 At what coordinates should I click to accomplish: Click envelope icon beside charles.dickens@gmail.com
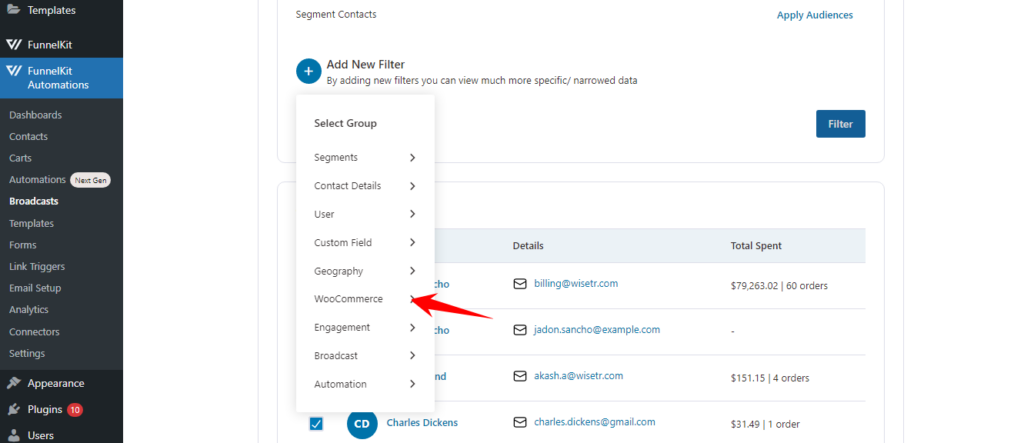[x=520, y=423]
